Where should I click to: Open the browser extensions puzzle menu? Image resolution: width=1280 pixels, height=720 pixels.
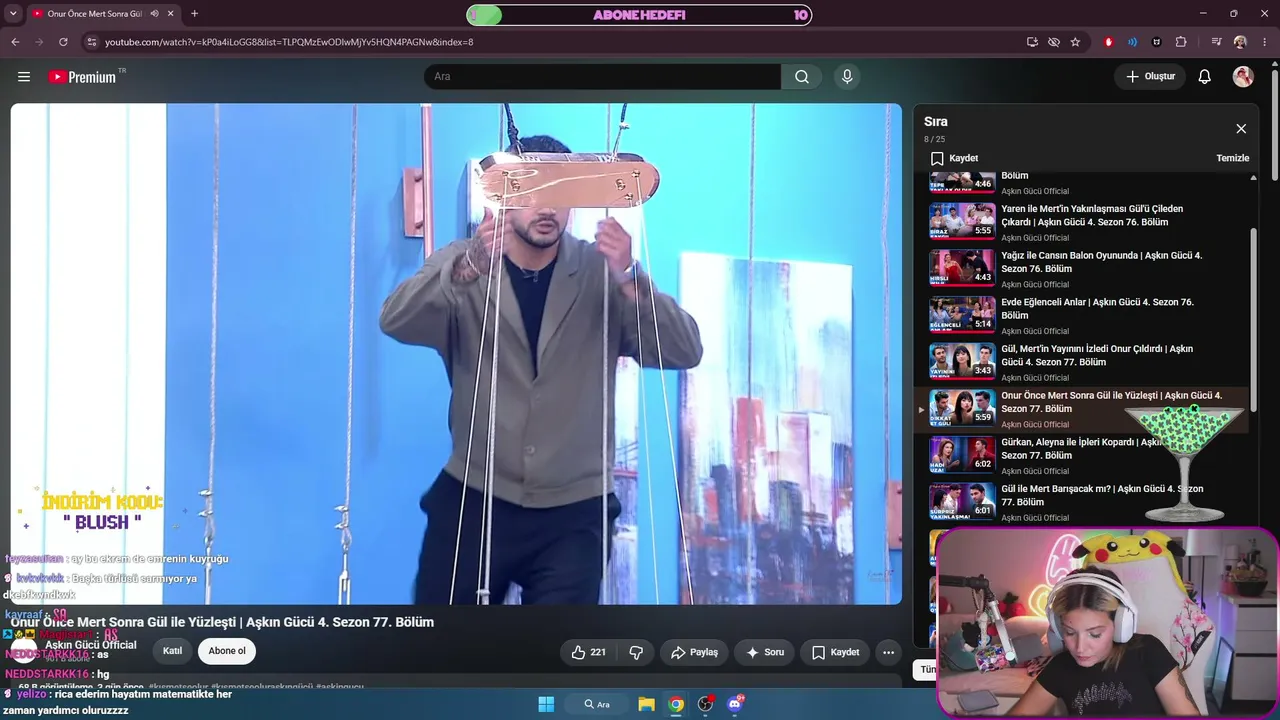point(1181,42)
